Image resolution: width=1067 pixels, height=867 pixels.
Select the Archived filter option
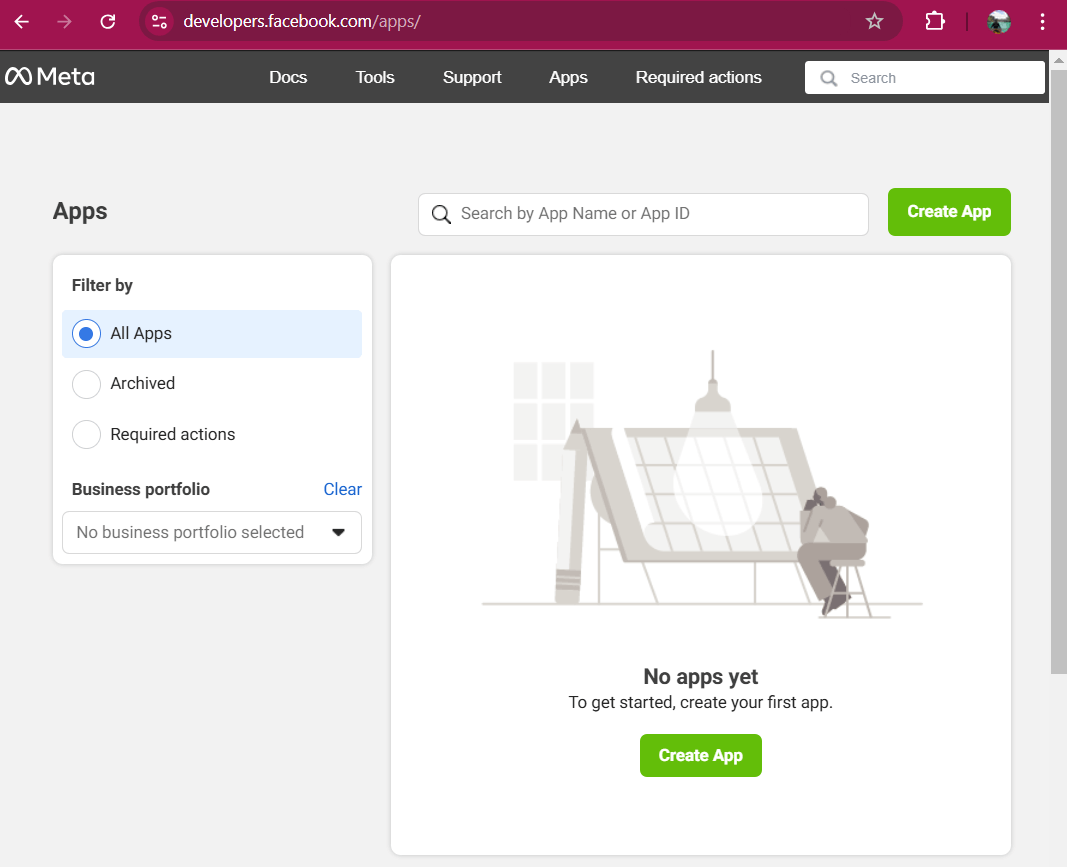tap(87, 384)
